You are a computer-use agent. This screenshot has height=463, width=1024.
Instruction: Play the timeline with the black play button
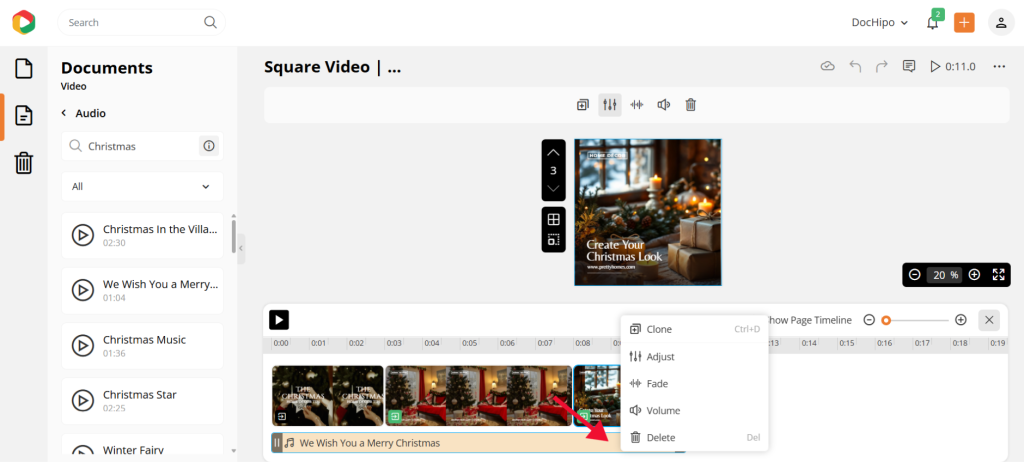click(x=279, y=320)
